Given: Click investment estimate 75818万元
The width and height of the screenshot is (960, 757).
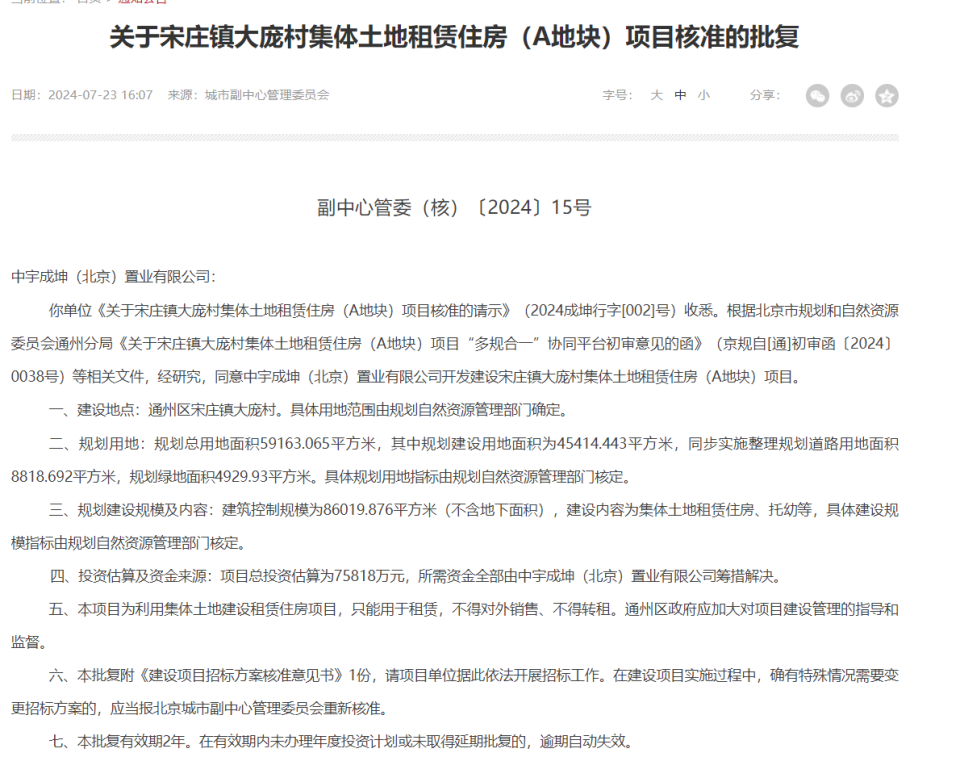Looking at the screenshot, I should pos(370,576).
